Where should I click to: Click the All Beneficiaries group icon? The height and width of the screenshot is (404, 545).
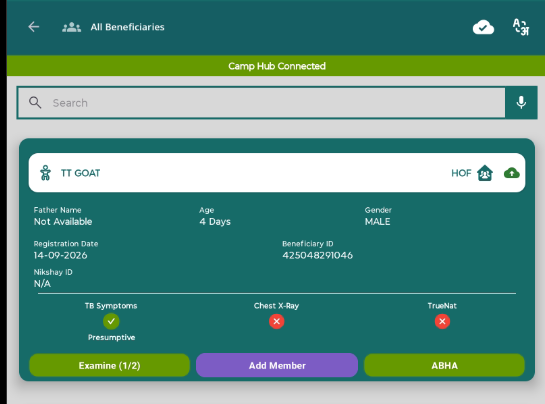click(72, 27)
